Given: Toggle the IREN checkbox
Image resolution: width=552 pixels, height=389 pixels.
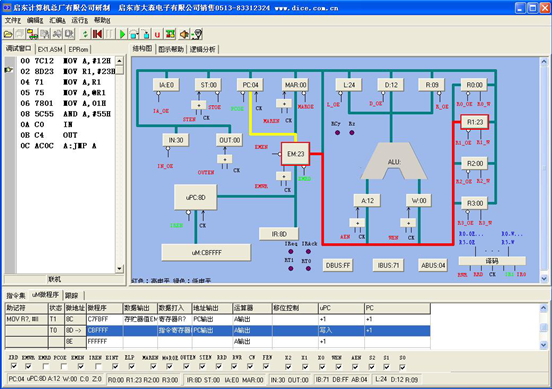Looking at the screenshot, I should pos(98,366).
